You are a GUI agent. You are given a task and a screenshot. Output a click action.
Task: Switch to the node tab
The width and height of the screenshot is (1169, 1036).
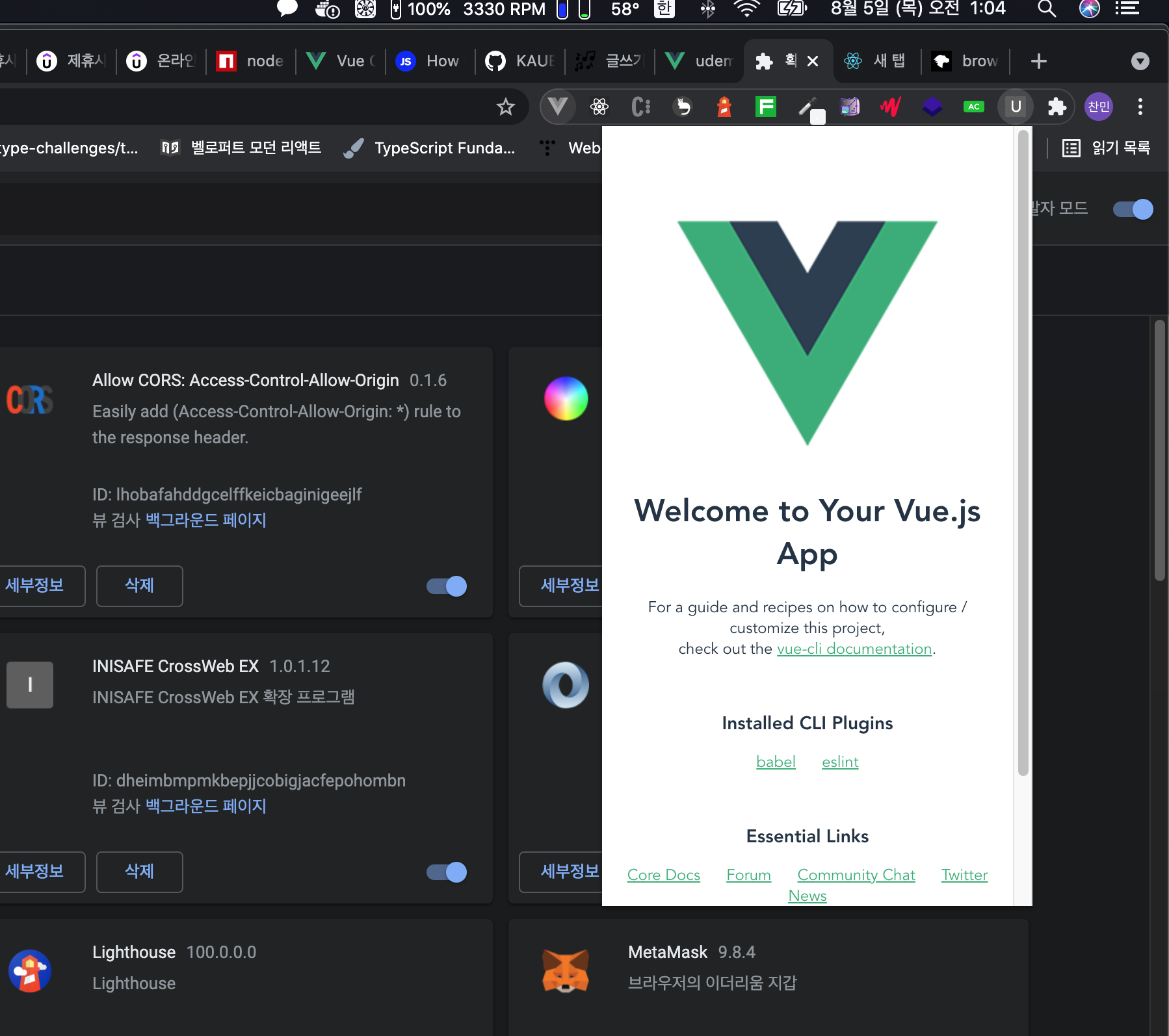coord(251,61)
